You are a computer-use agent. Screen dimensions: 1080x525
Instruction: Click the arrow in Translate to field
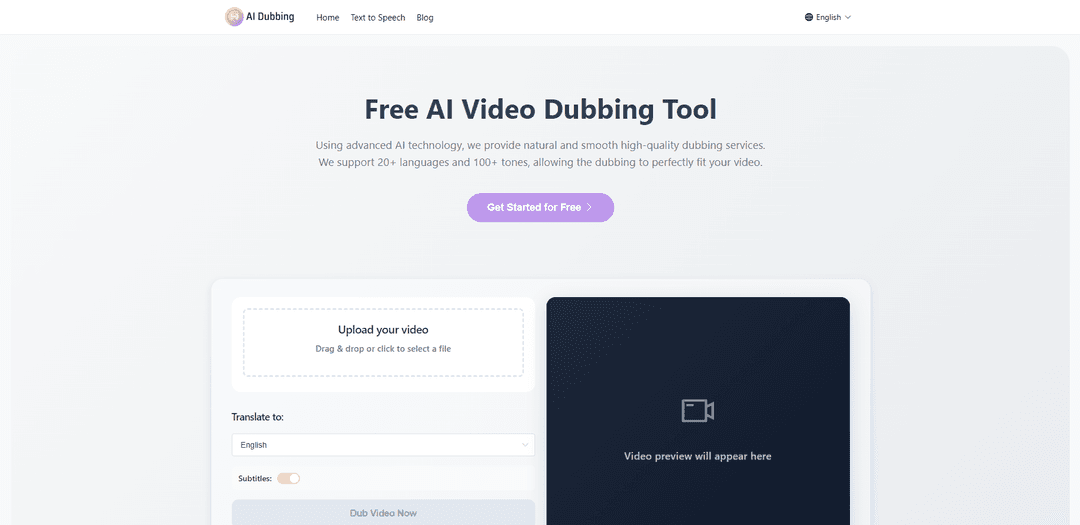525,445
